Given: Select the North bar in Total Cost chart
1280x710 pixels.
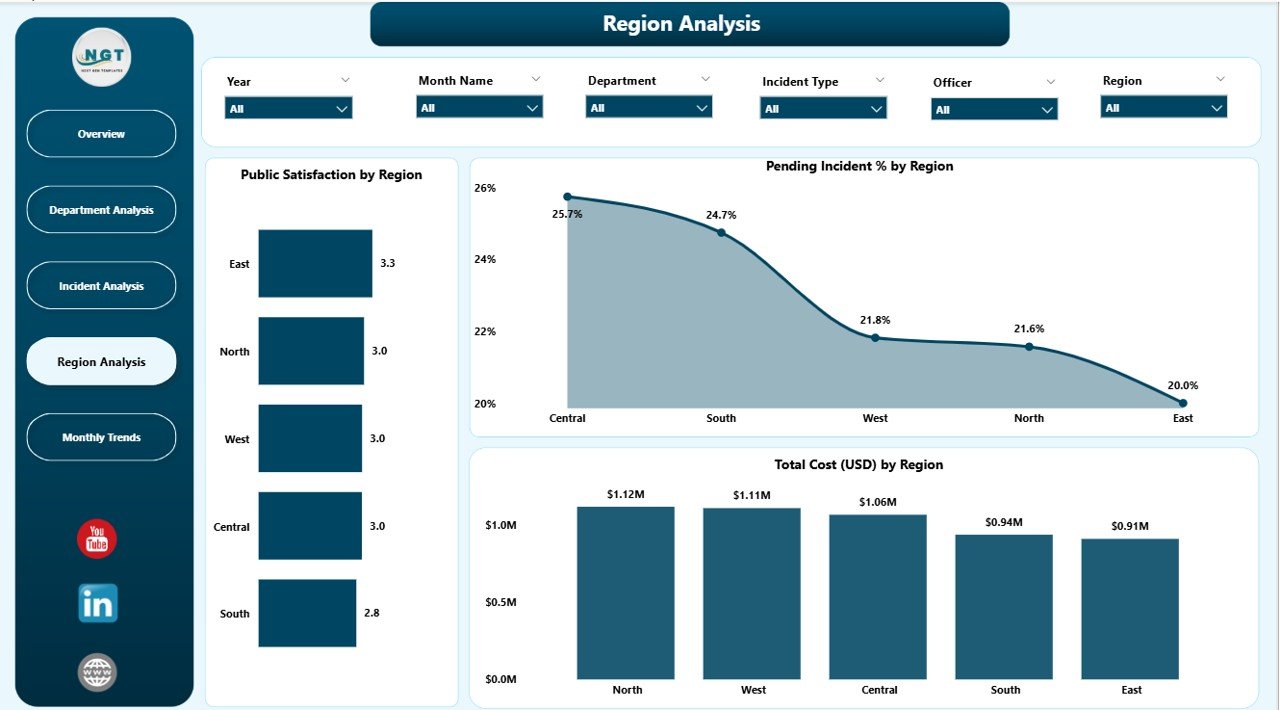Looking at the screenshot, I should pyautogui.click(x=626, y=592).
